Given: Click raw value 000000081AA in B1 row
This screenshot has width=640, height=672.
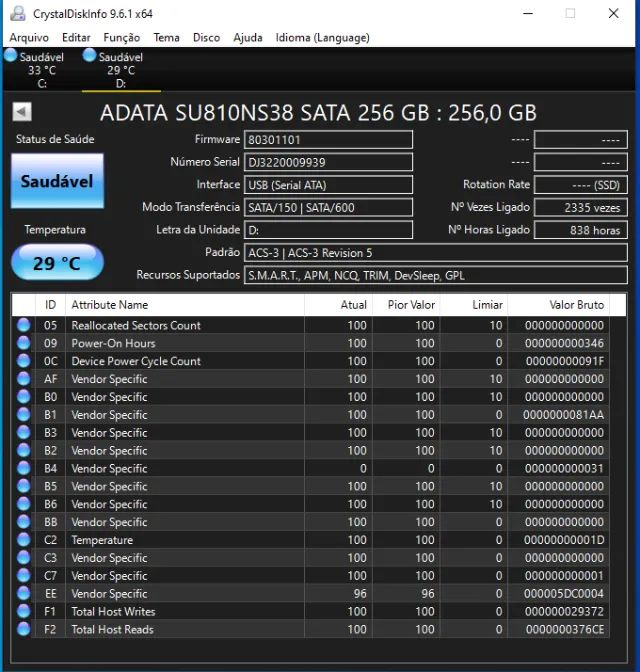Looking at the screenshot, I should (x=564, y=415).
